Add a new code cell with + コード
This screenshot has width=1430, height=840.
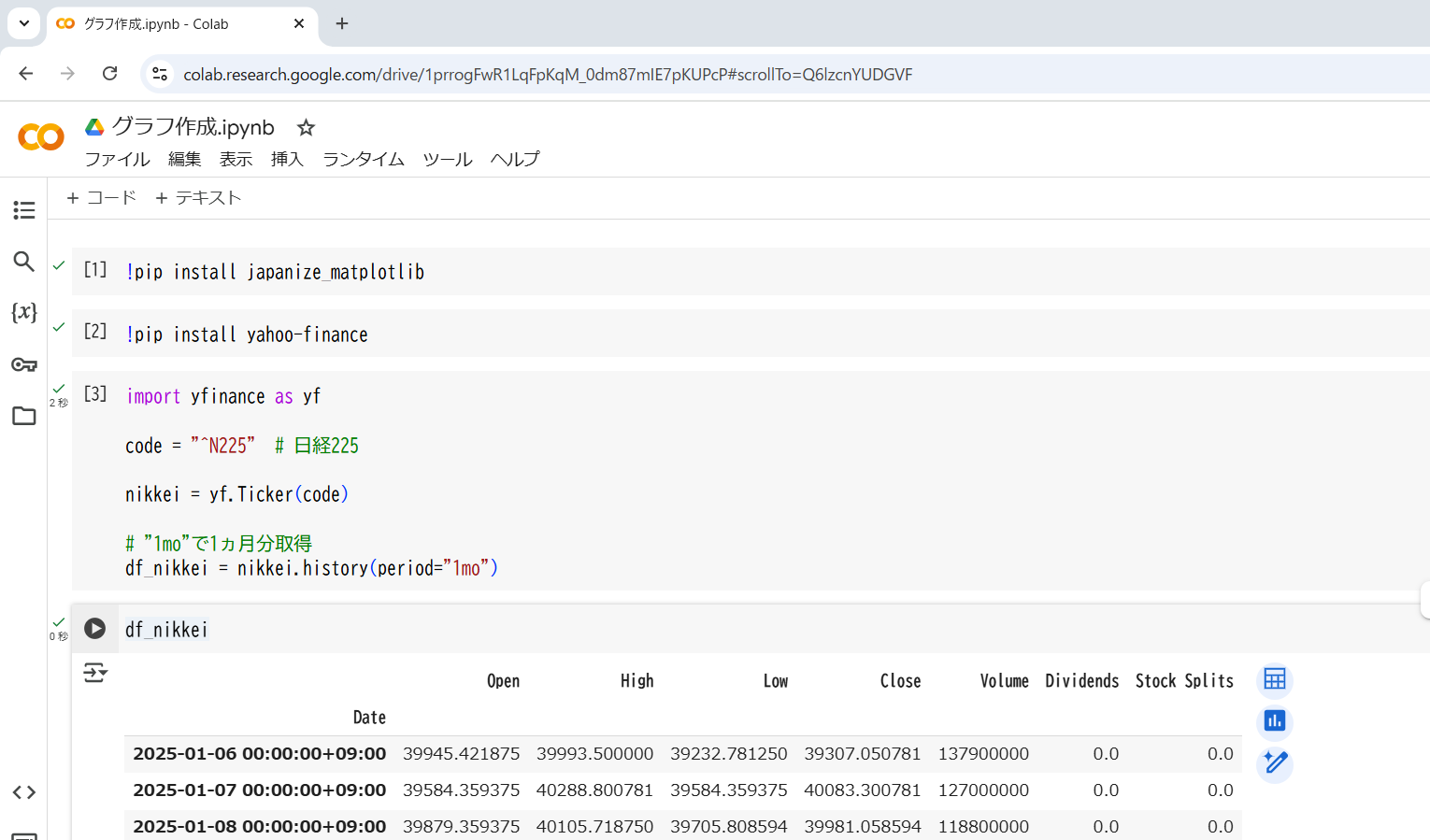pyautogui.click(x=100, y=197)
